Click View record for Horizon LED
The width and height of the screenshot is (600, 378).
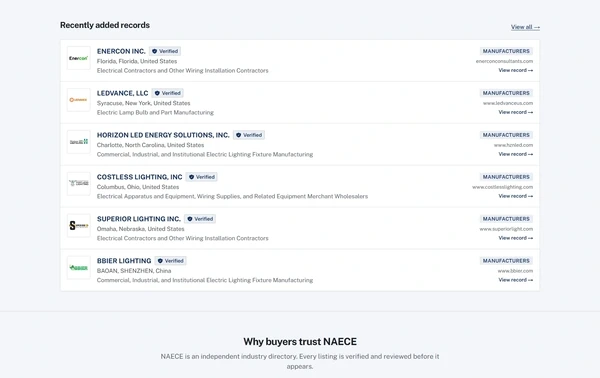tap(515, 154)
